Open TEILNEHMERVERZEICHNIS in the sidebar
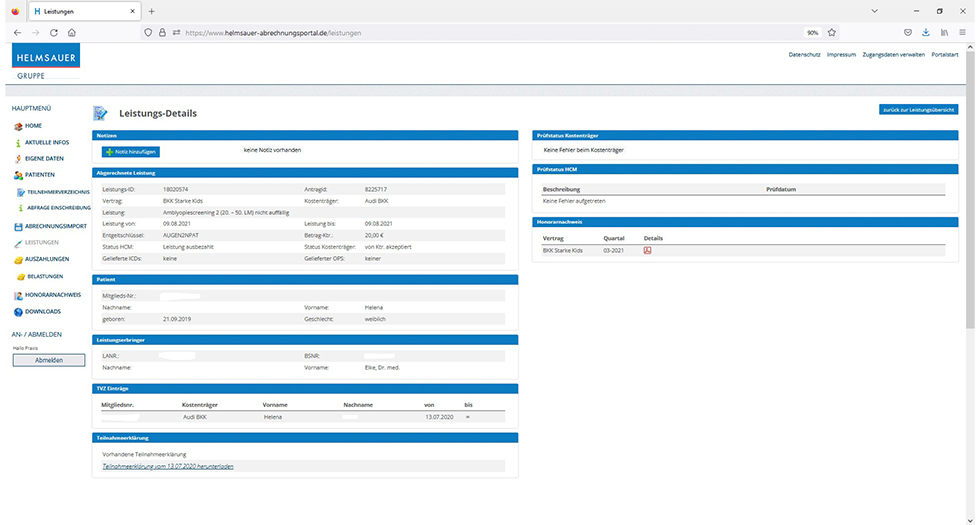Screen dimensions: 980x525 (59, 192)
